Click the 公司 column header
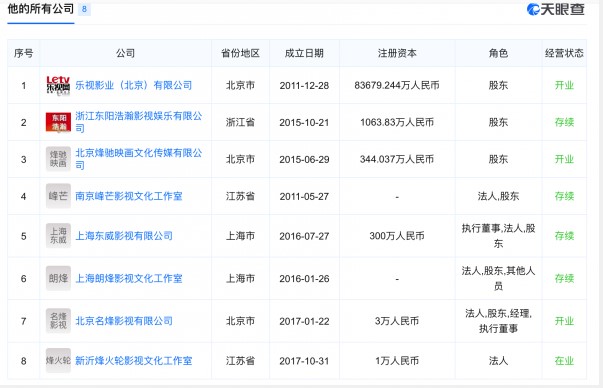This screenshot has height=388, width=603. (125, 53)
